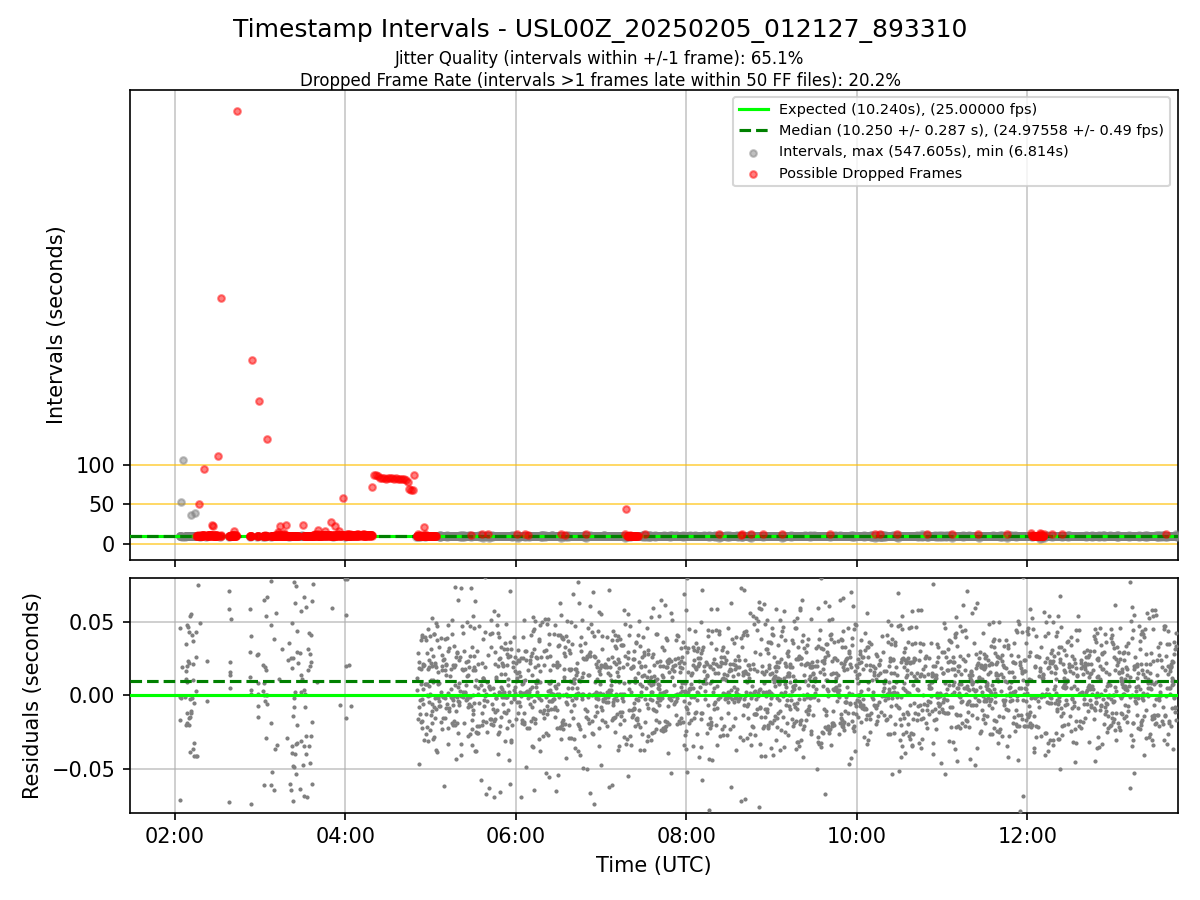This screenshot has width=1200, height=900.
Task: Click legend entry 'Expected (10.240s), (25.00000 fps)'
Action: [907, 109]
